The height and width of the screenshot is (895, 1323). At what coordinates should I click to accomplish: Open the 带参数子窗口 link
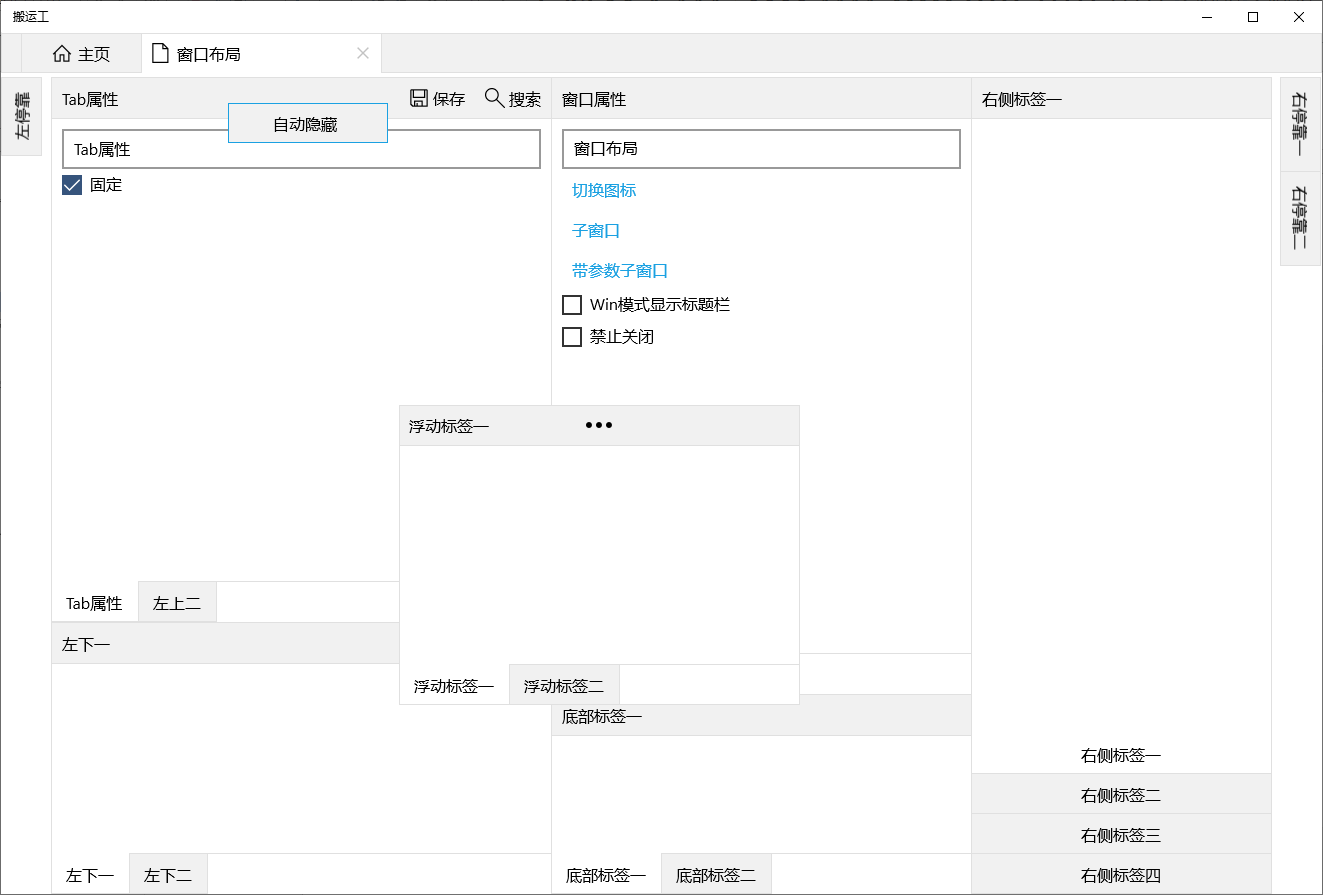pyautogui.click(x=620, y=270)
